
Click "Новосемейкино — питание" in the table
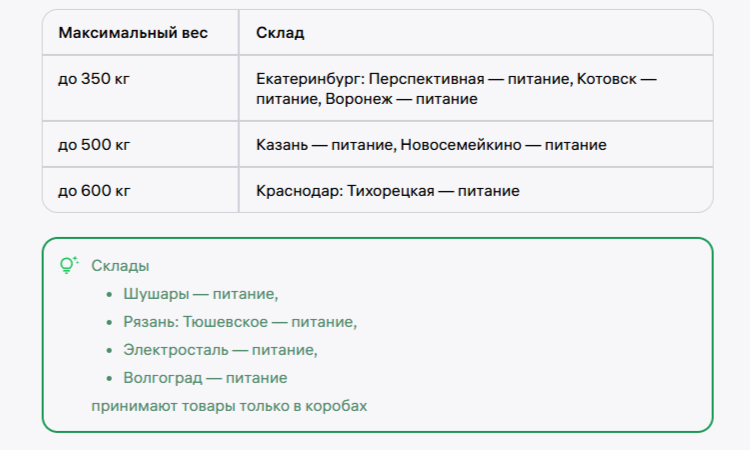pos(503,145)
